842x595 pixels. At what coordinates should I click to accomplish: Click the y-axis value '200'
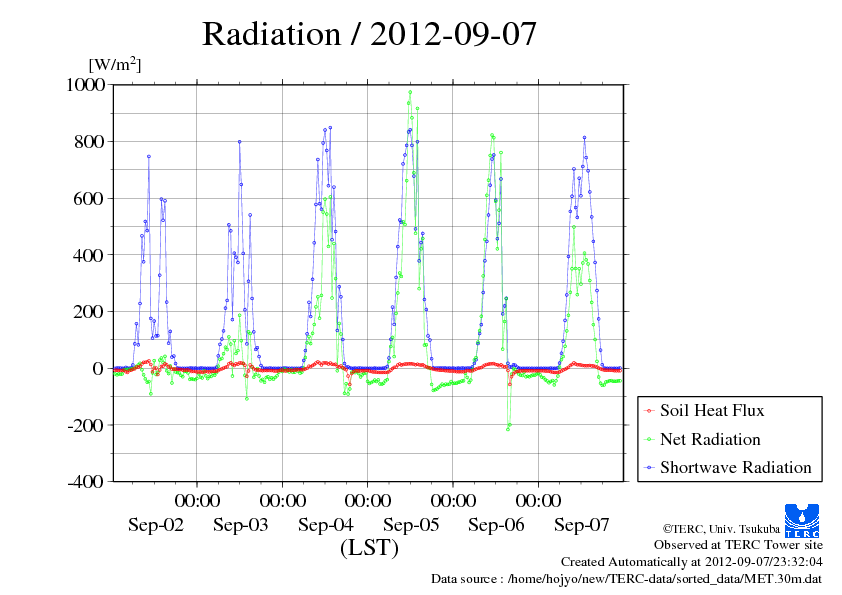click(89, 311)
